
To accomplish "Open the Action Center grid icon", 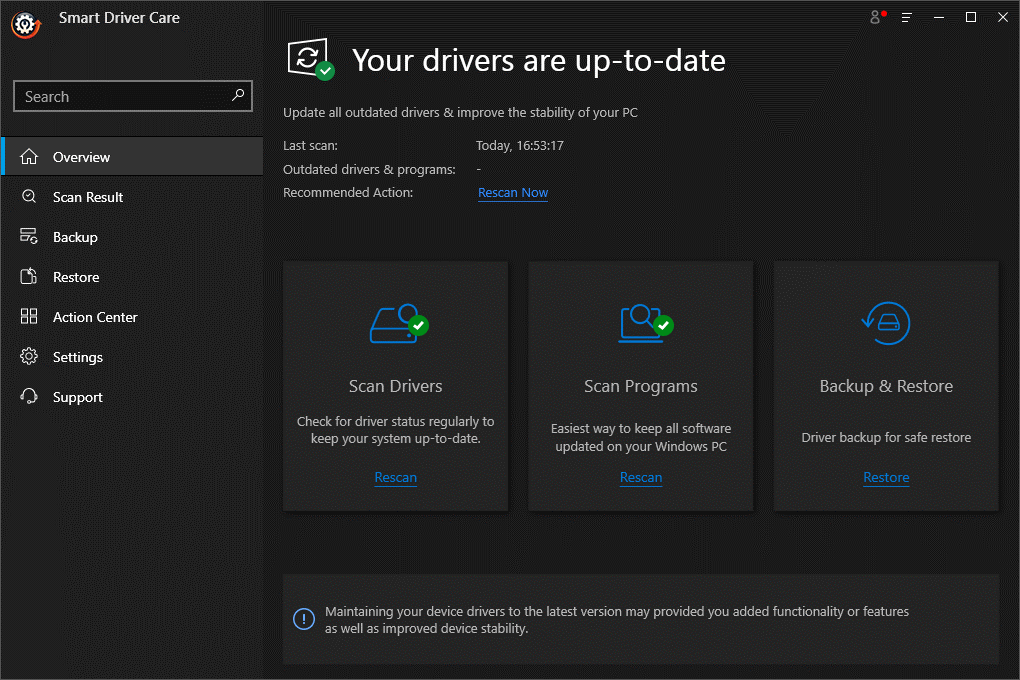I will [29, 317].
